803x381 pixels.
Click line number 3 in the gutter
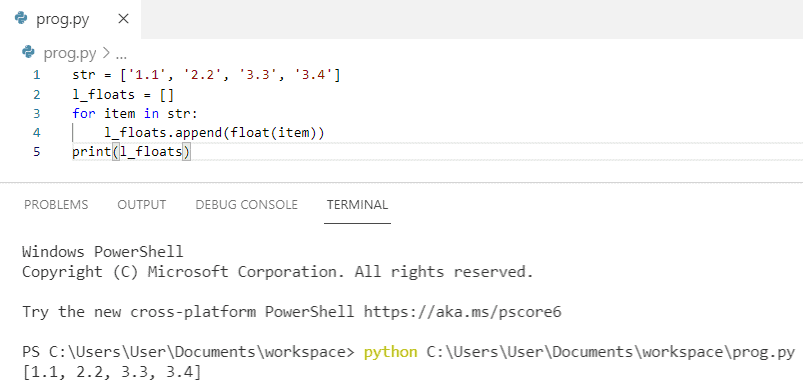point(36,114)
